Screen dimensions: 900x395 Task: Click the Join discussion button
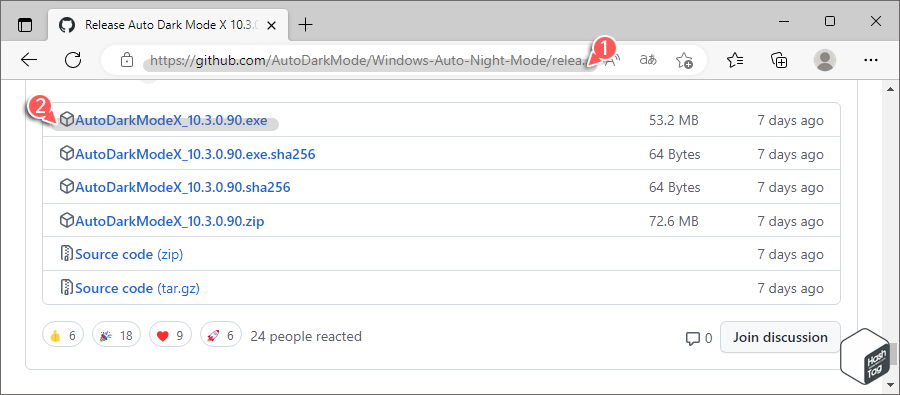click(780, 337)
